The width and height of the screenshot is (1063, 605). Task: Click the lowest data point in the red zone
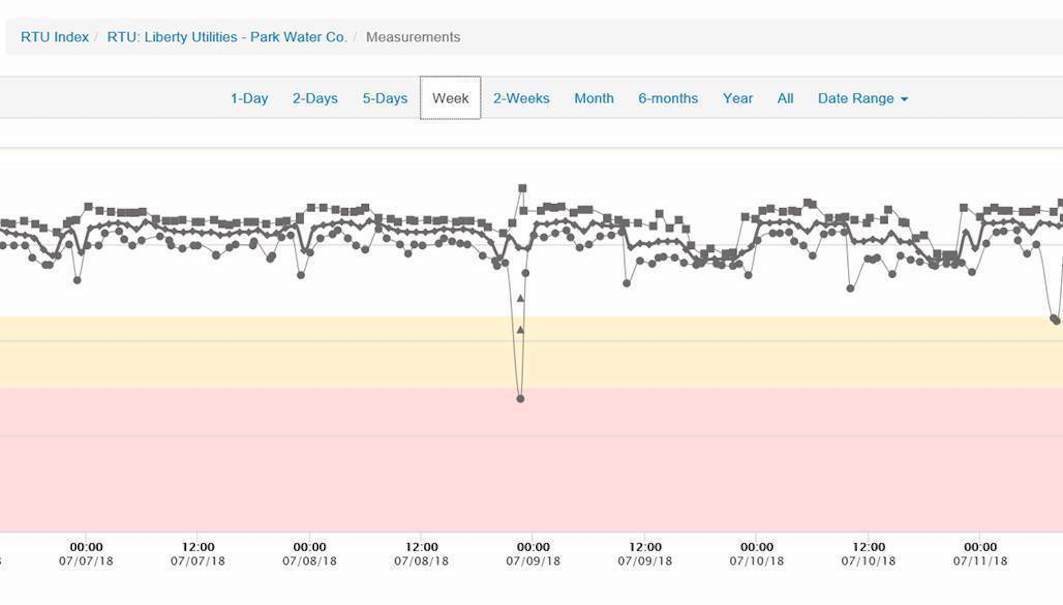coord(520,399)
